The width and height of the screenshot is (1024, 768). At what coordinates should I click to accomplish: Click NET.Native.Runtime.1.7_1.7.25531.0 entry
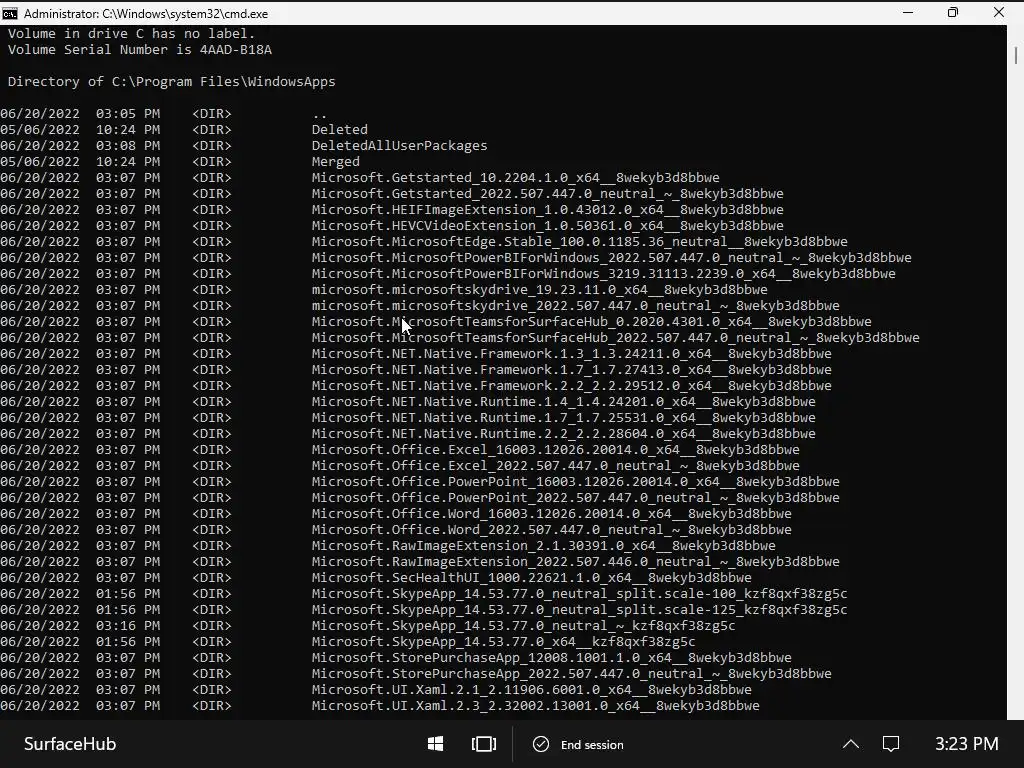(564, 417)
